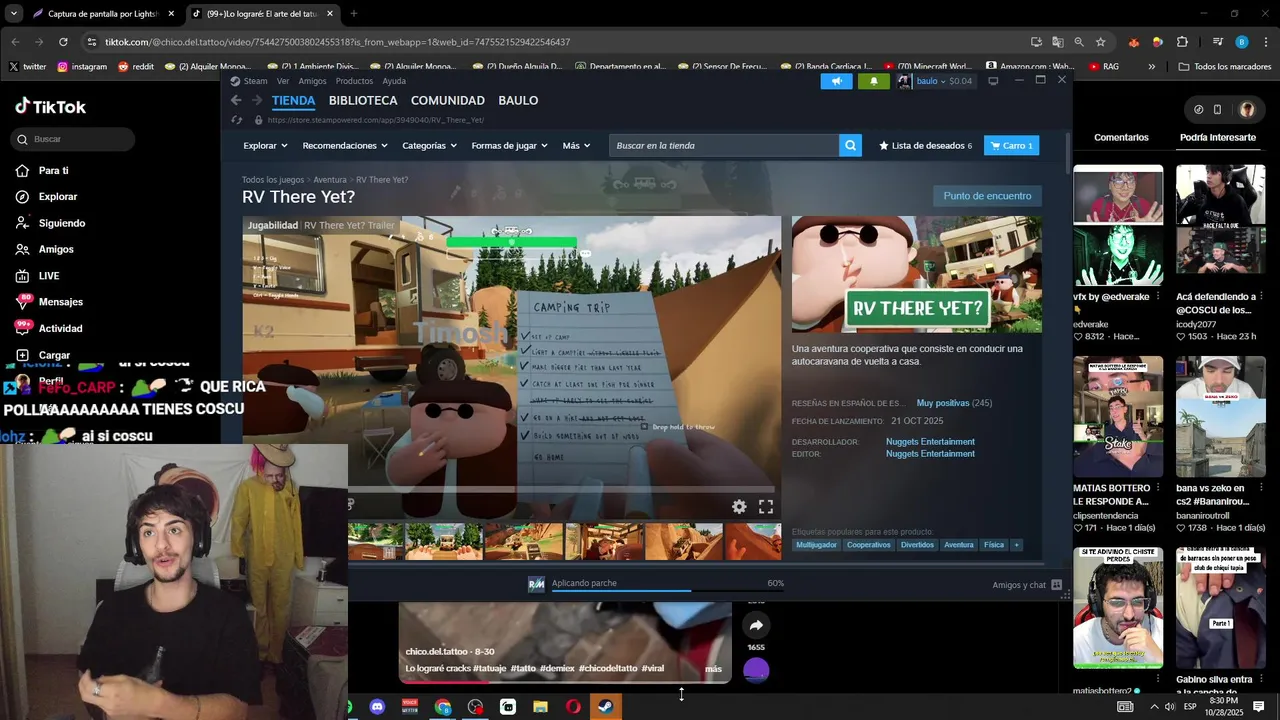
Task: Switch to TikTok Comentarios tab
Action: [1121, 137]
